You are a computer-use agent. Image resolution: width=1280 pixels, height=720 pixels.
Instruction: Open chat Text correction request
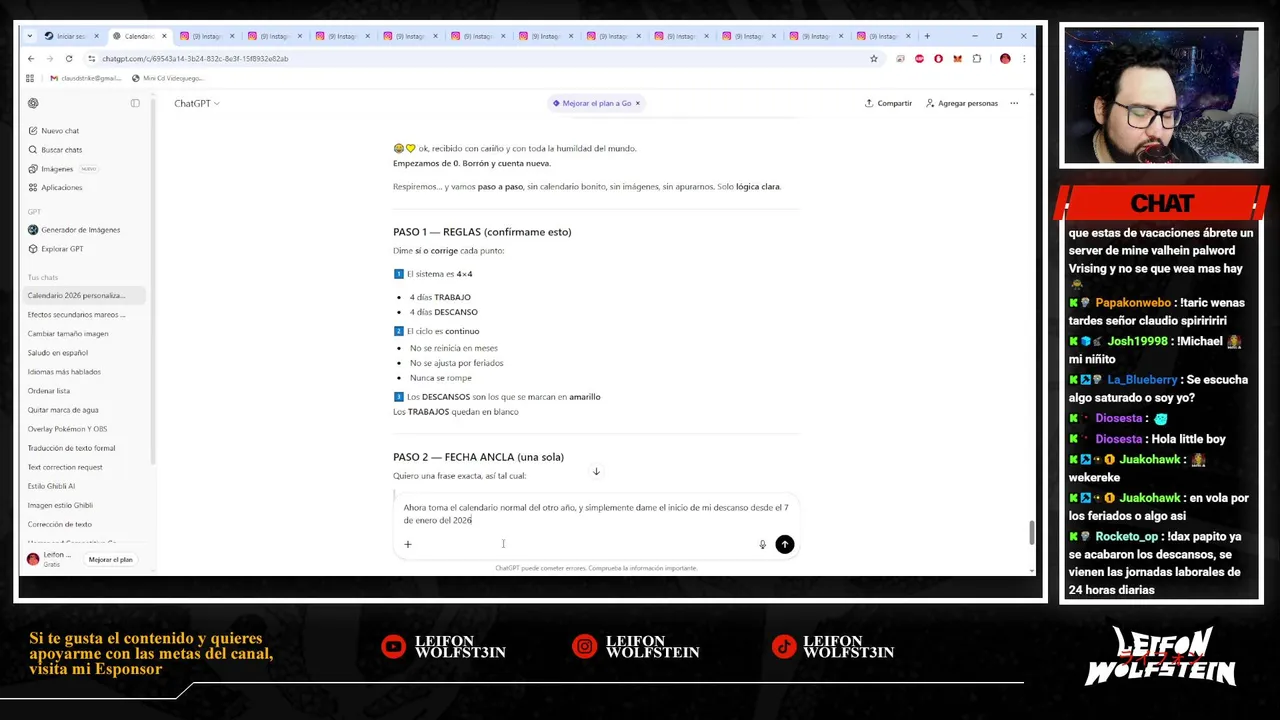click(85, 467)
